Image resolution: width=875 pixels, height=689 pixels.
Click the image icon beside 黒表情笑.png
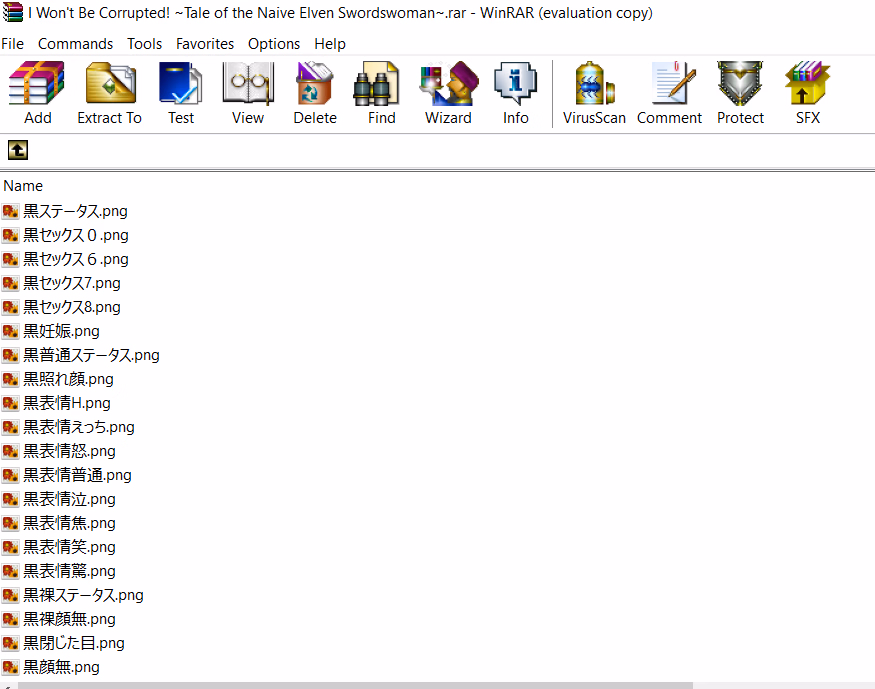(x=11, y=547)
